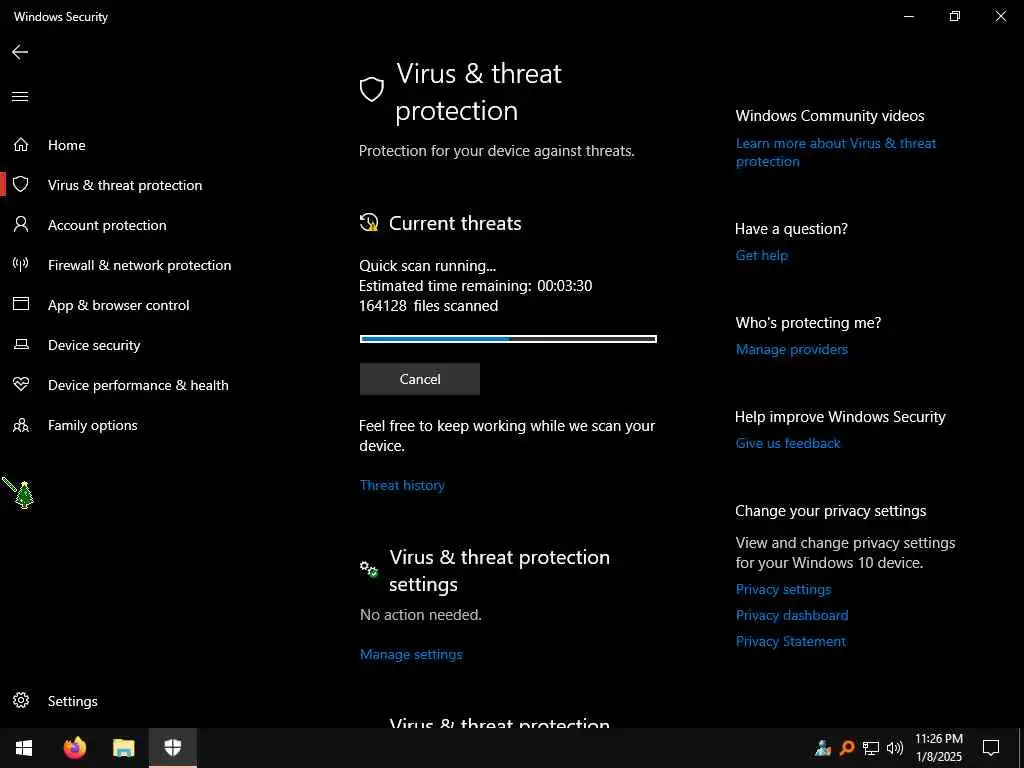Open Firefox from the taskbar

coord(75,747)
